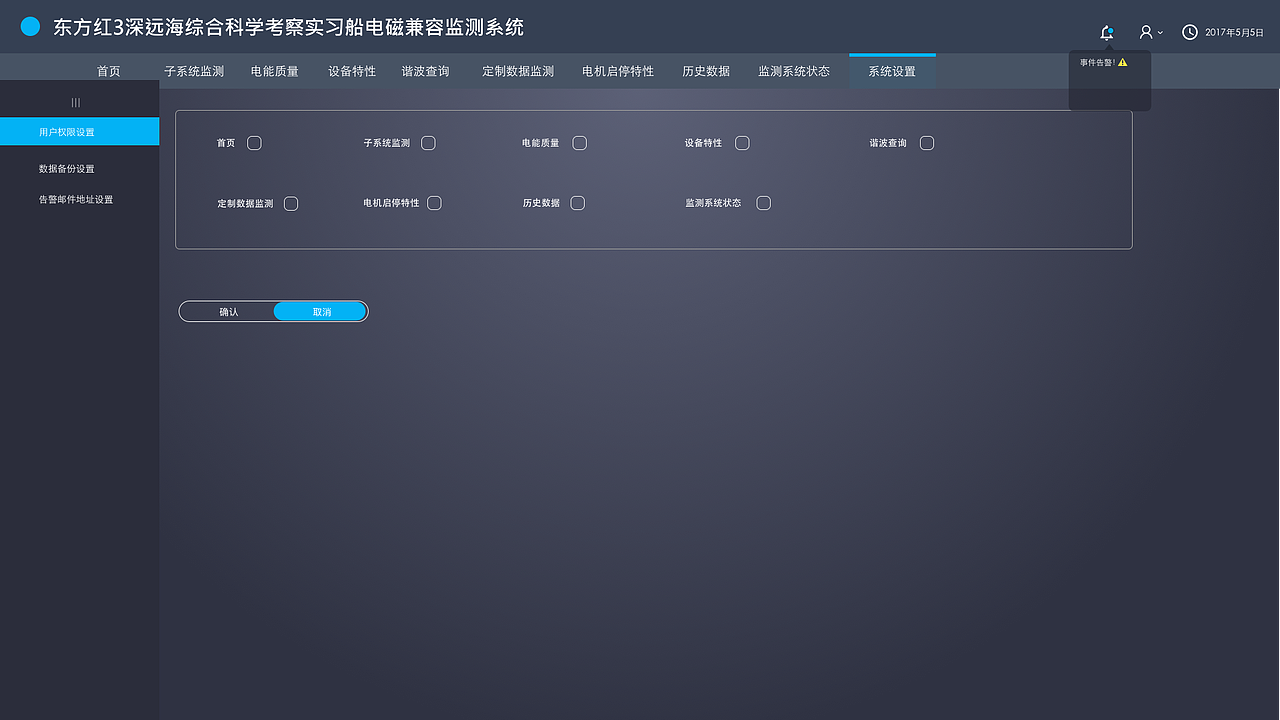Screen dimensions: 1280x720
Task: Collapse sidebar using three-bar handle
Action: coord(76,102)
